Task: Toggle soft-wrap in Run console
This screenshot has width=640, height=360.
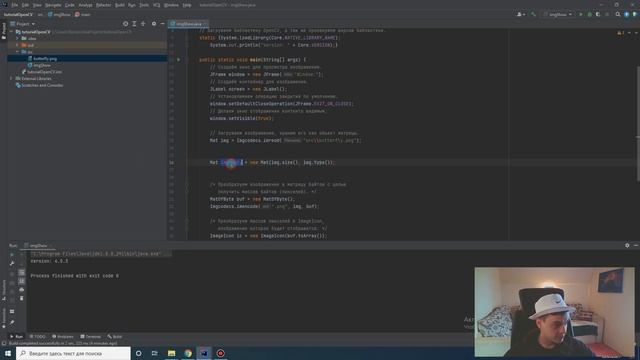Action: 22,272
